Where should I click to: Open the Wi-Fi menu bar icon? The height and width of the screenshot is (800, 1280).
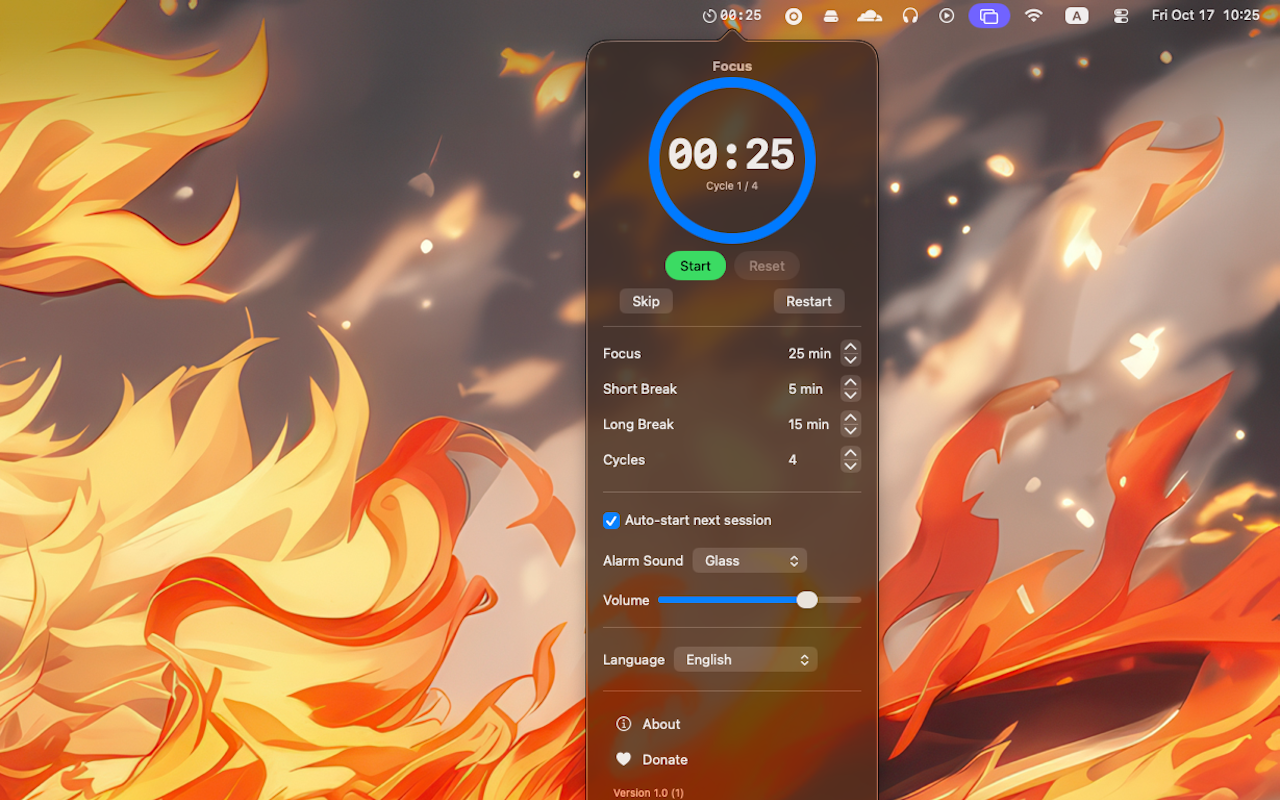(x=1033, y=15)
